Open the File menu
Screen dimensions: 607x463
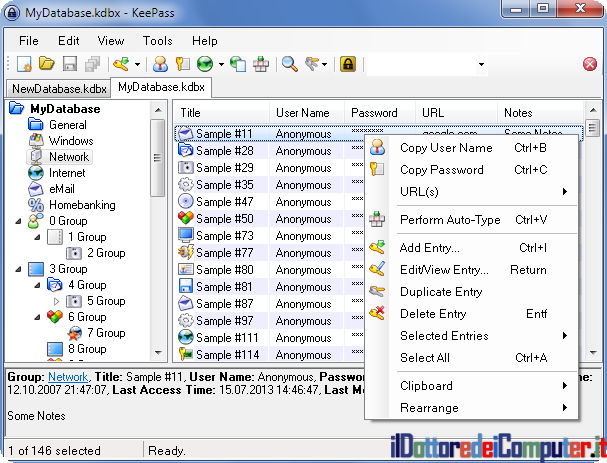coord(29,41)
